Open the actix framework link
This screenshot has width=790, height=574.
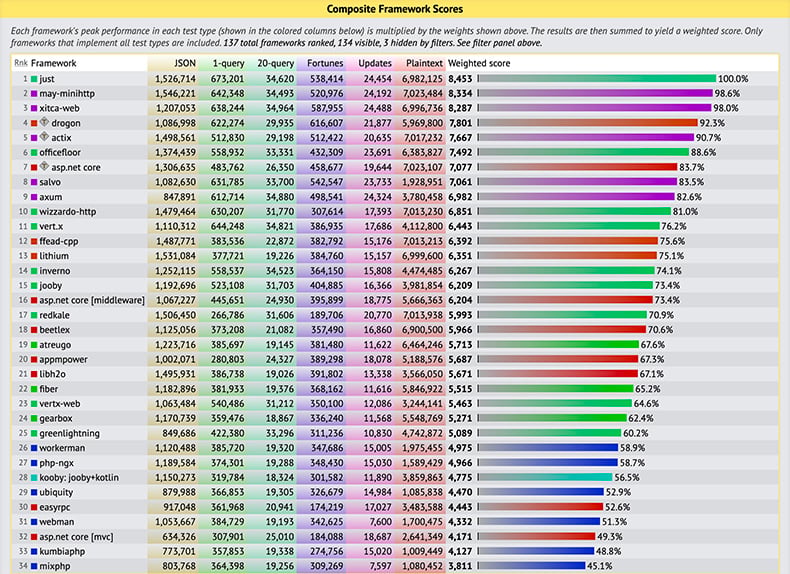[61, 138]
